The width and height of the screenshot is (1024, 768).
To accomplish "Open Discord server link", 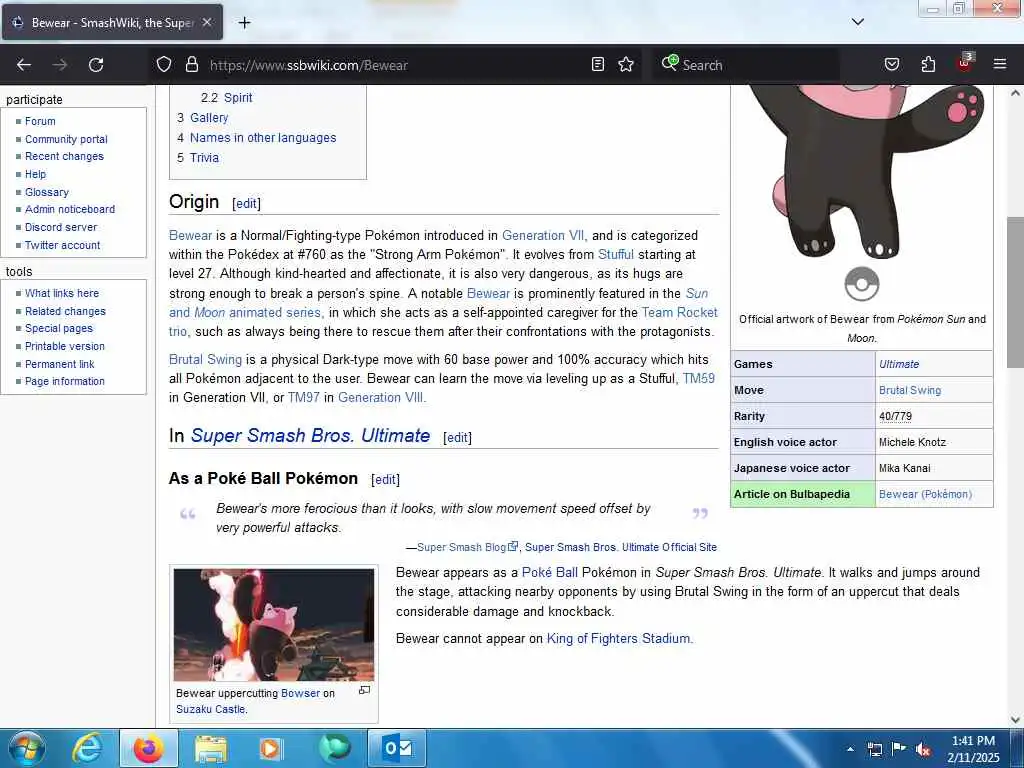I will click(x=61, y=227).
